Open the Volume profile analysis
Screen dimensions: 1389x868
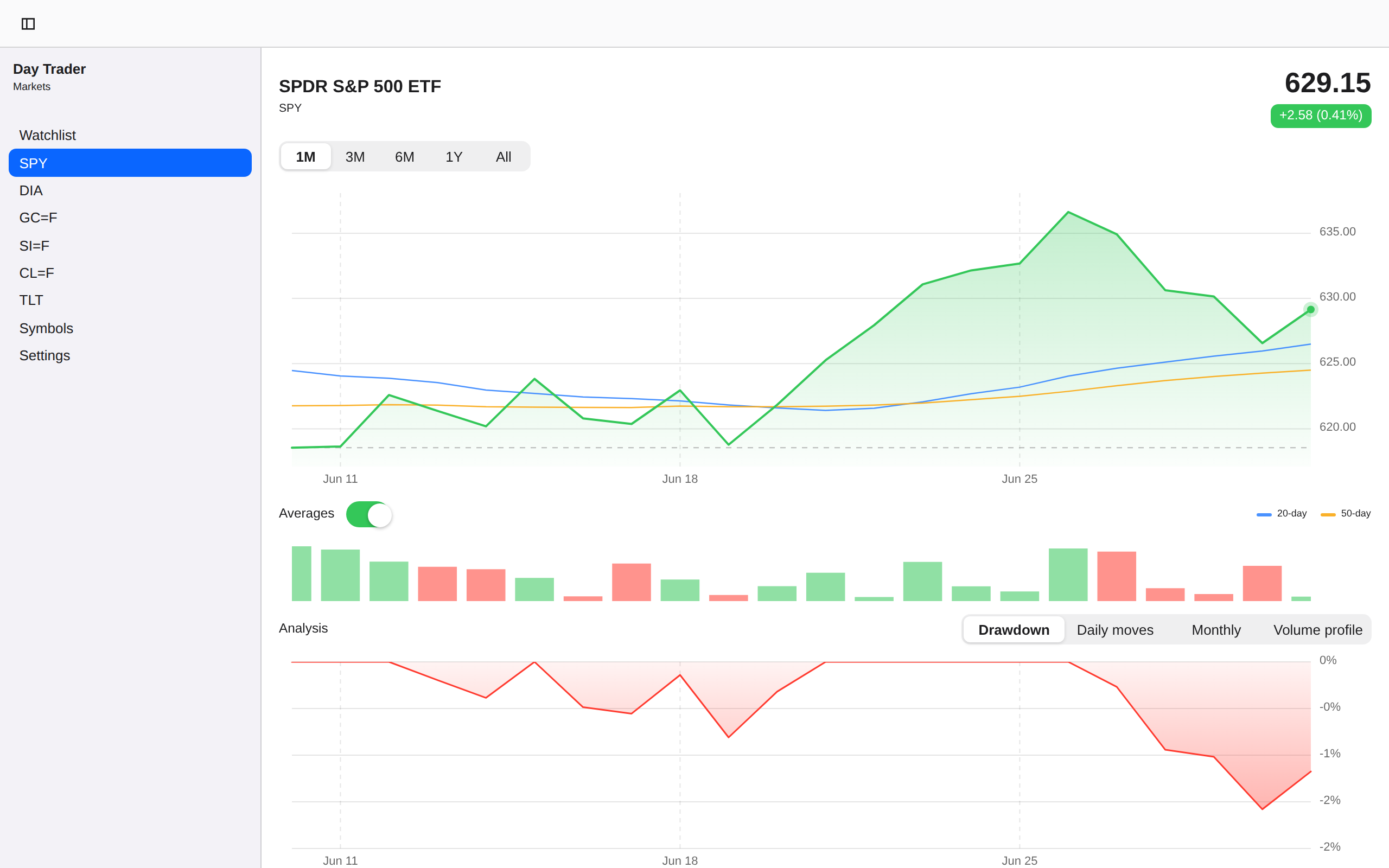pyautogui.click(x=1318, y=630)
